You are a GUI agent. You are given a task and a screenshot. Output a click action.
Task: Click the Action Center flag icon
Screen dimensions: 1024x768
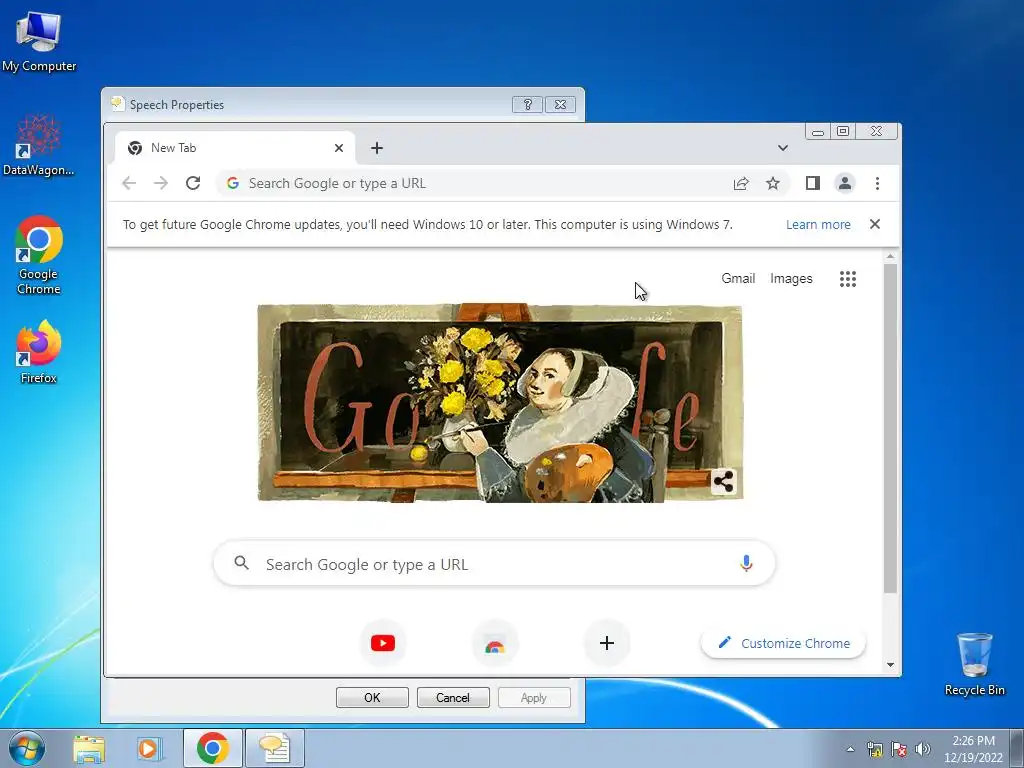(899, 749)
